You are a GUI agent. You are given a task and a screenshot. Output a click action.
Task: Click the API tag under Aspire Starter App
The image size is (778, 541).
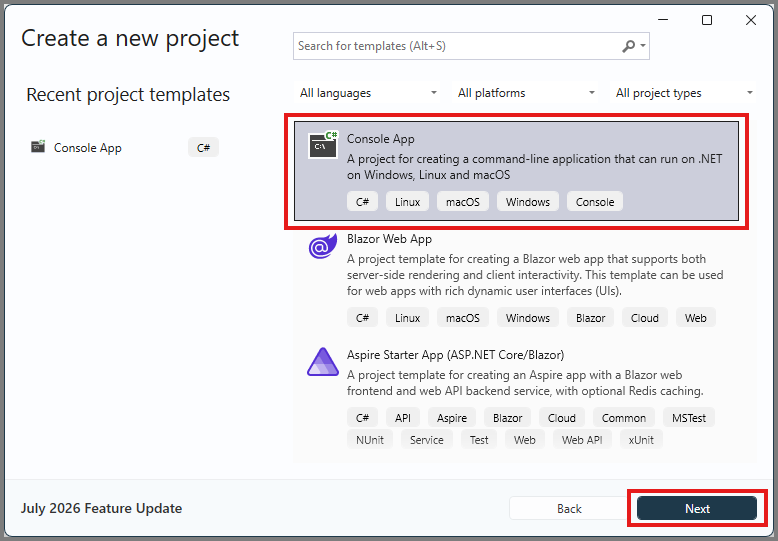[x=403, y=418]
